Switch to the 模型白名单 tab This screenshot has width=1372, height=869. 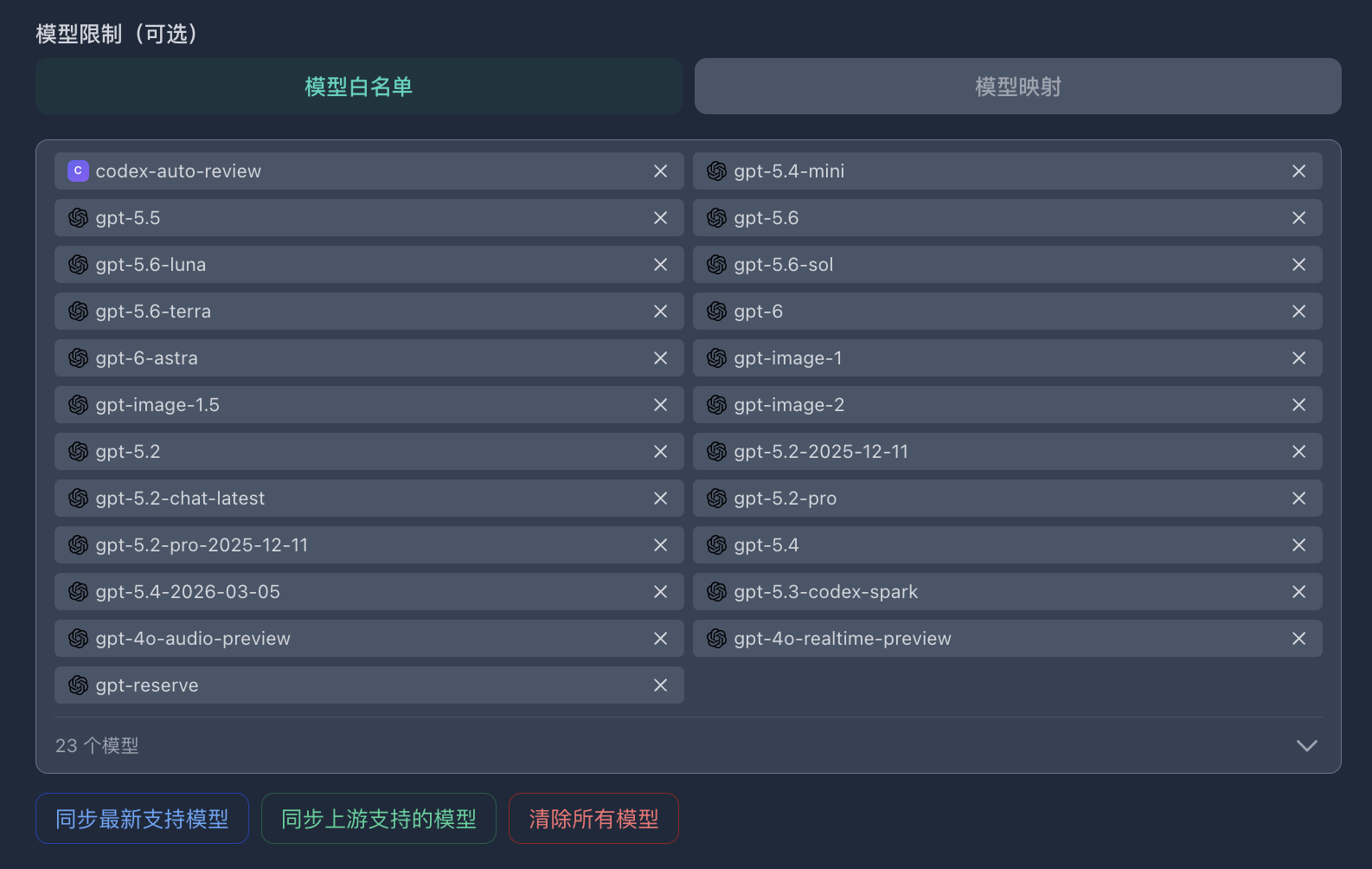tap(359, 87)
